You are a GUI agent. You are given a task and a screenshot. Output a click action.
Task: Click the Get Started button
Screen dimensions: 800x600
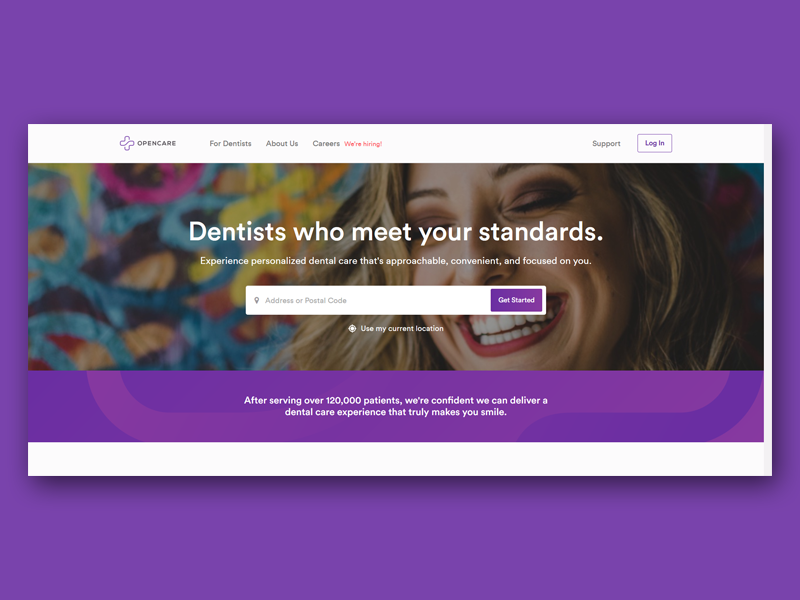(516, 300)
